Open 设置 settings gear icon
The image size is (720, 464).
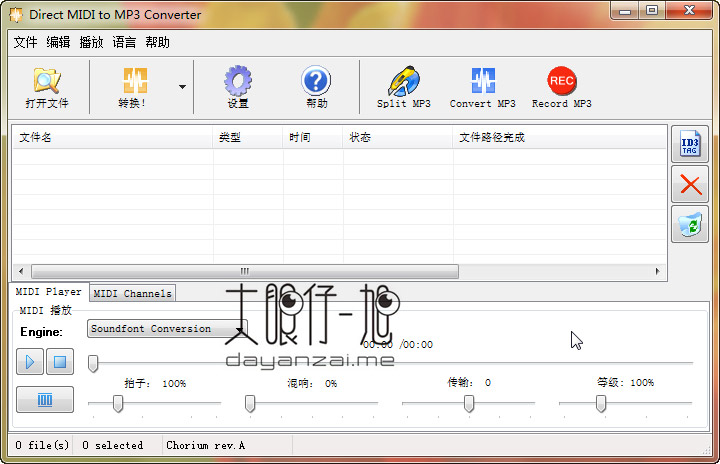click(238, 87)
